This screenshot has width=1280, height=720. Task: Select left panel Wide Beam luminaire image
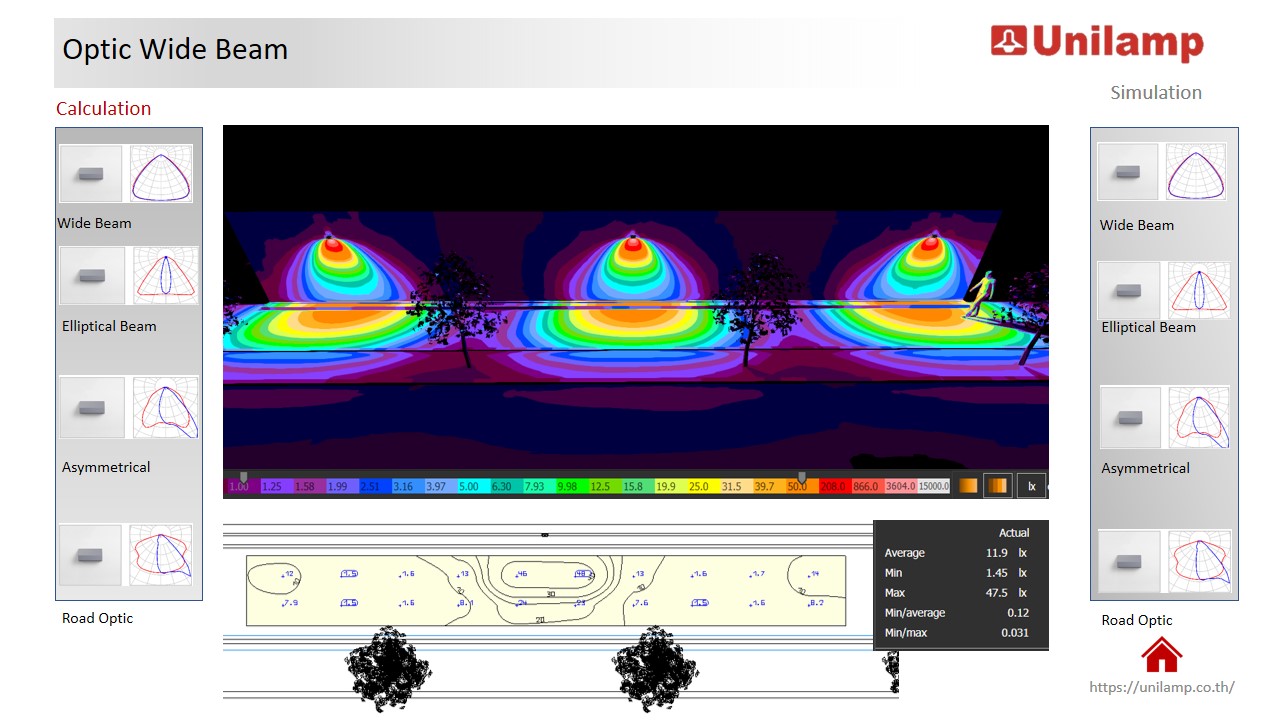(91, 174)
